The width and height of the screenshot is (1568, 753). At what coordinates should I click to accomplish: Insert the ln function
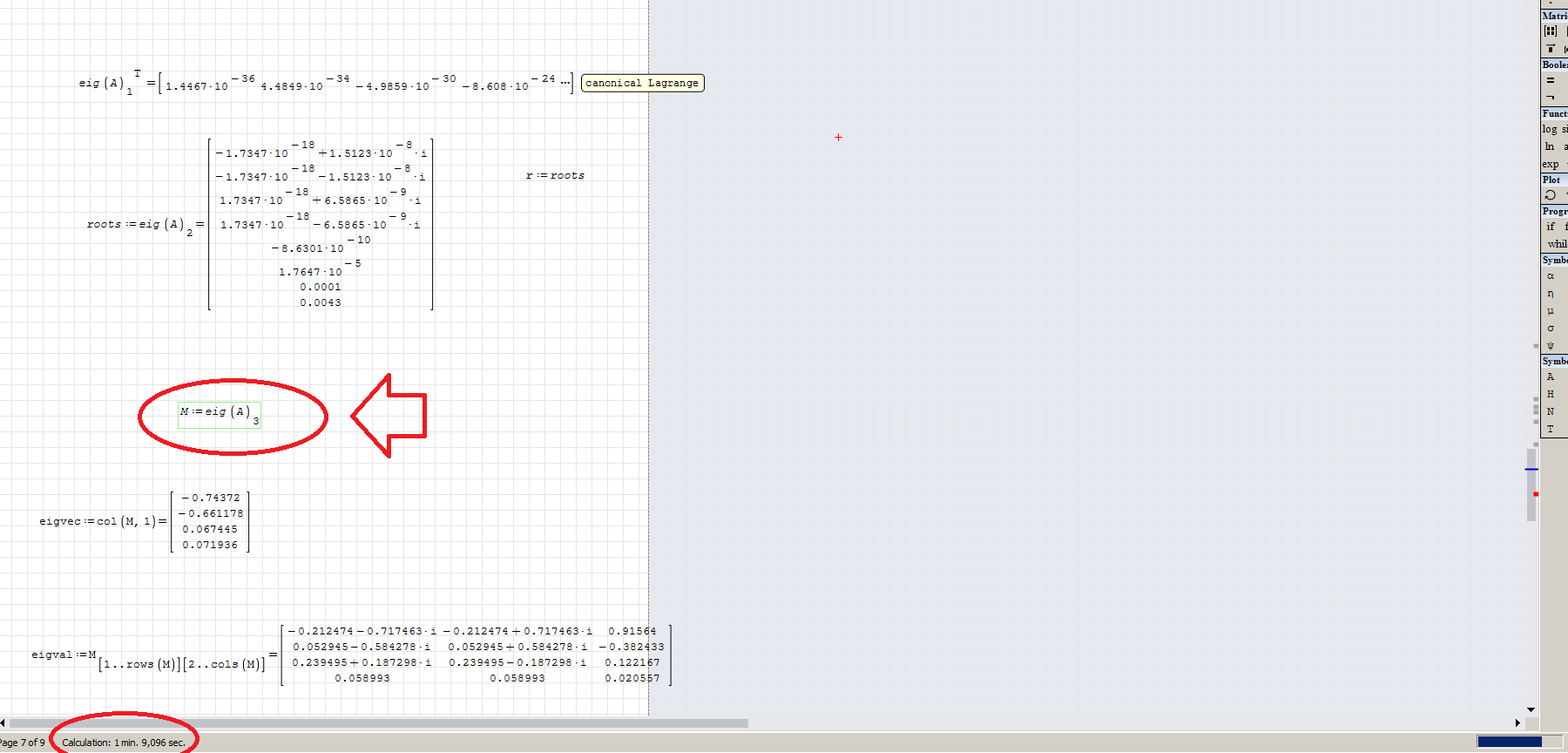click(1550, 146)
